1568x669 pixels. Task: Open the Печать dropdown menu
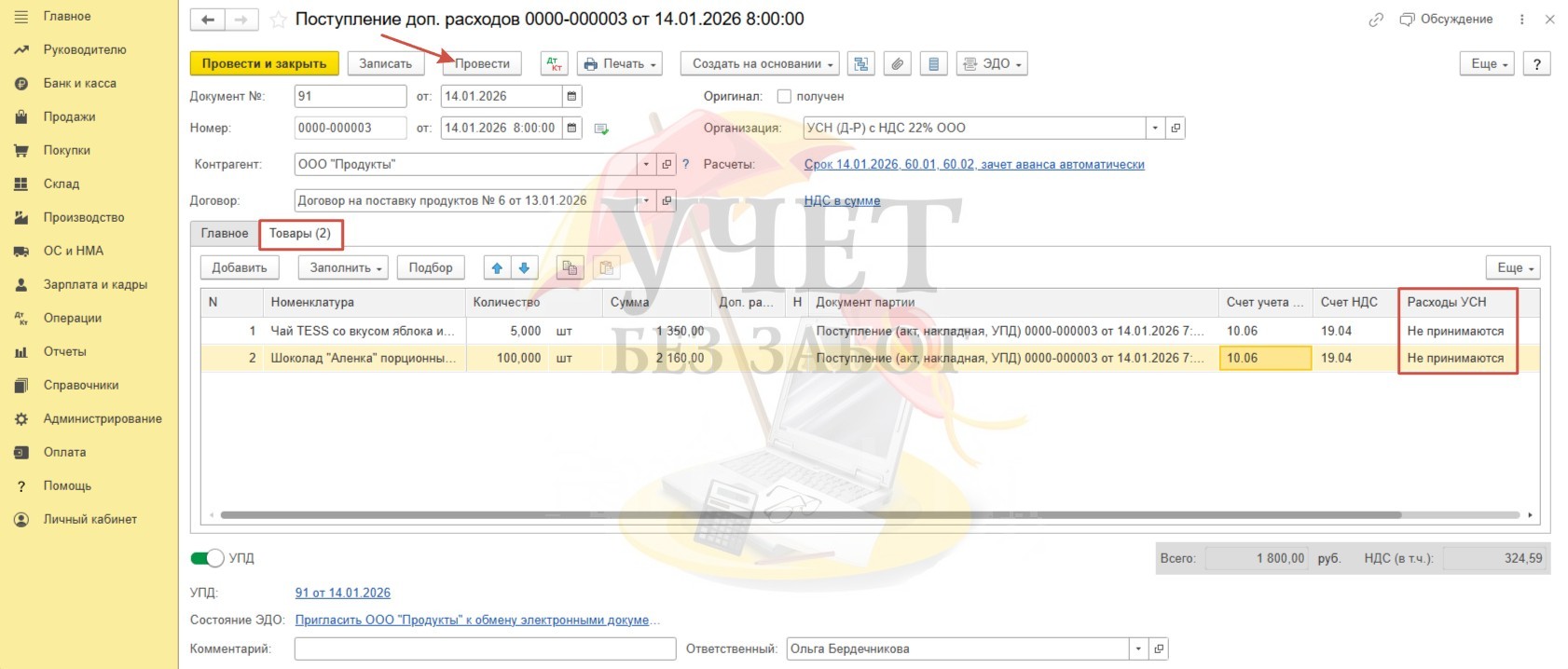click(x=620, y=63)
